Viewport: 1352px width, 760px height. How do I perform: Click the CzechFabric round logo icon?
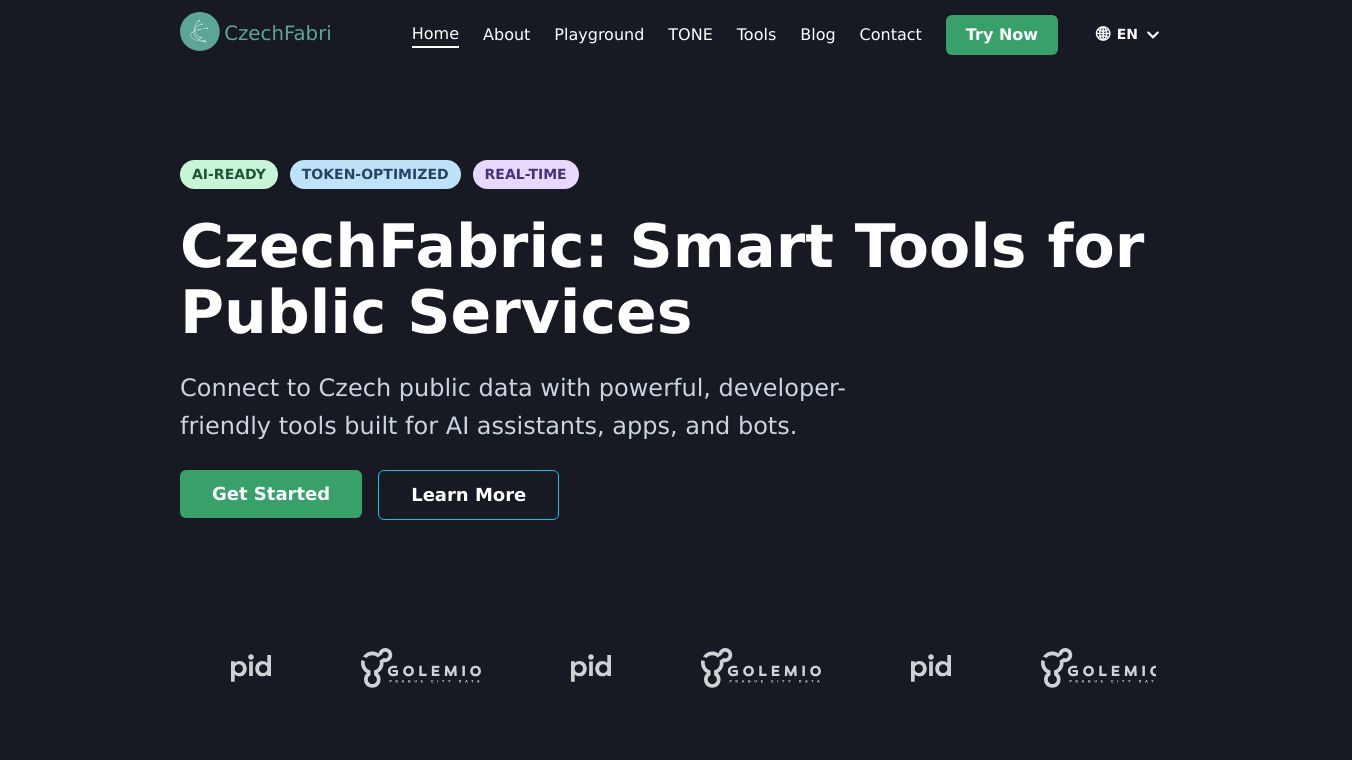pyautogui.click(x=200, y=32)
